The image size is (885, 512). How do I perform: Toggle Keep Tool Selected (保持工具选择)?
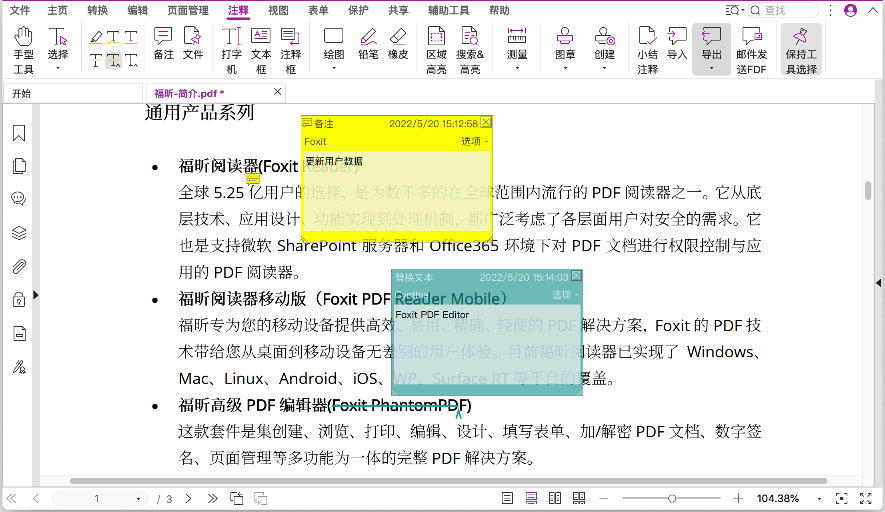[801, 50]
